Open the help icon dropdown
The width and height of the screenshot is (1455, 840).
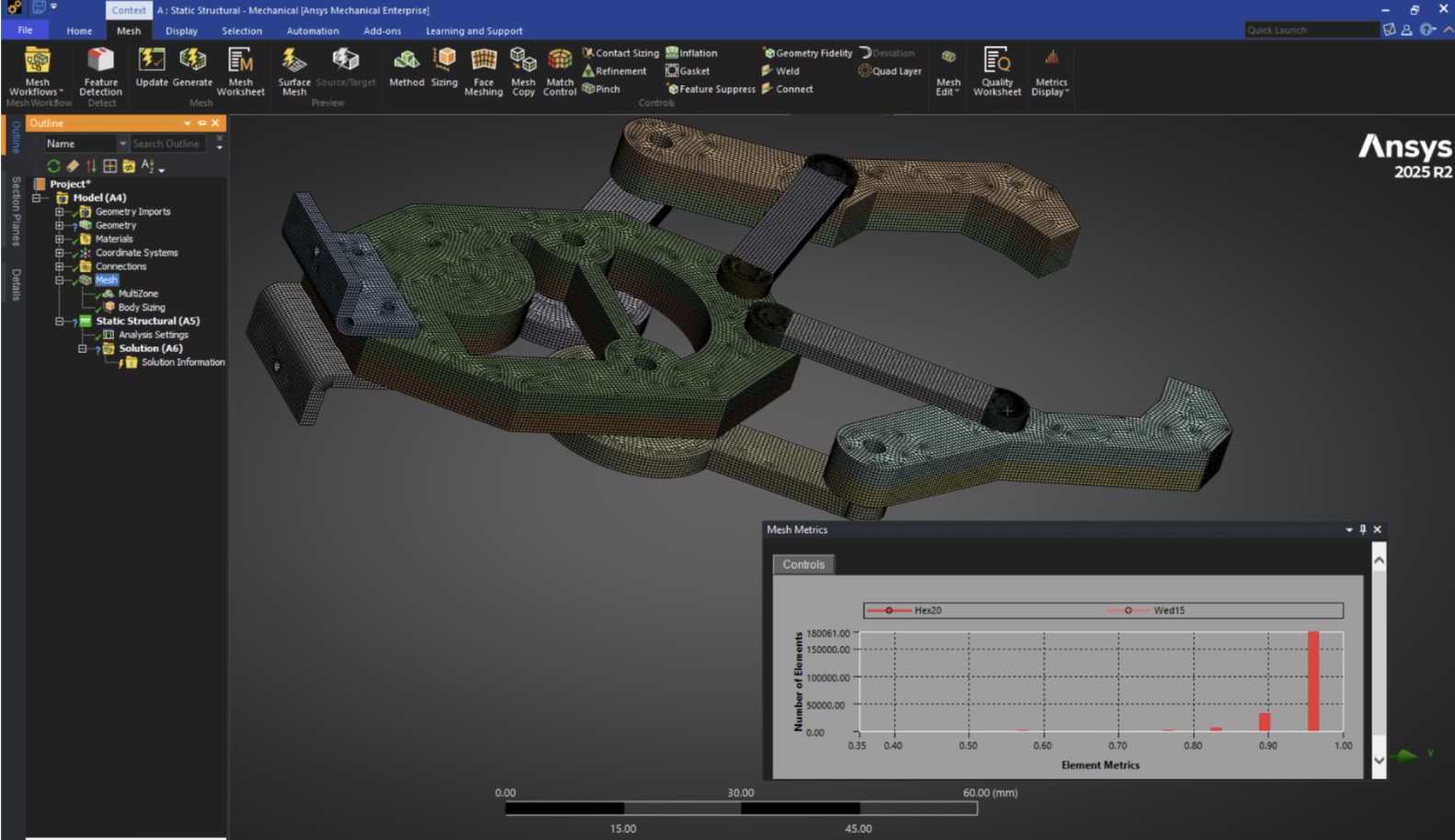pos(1427,29)
